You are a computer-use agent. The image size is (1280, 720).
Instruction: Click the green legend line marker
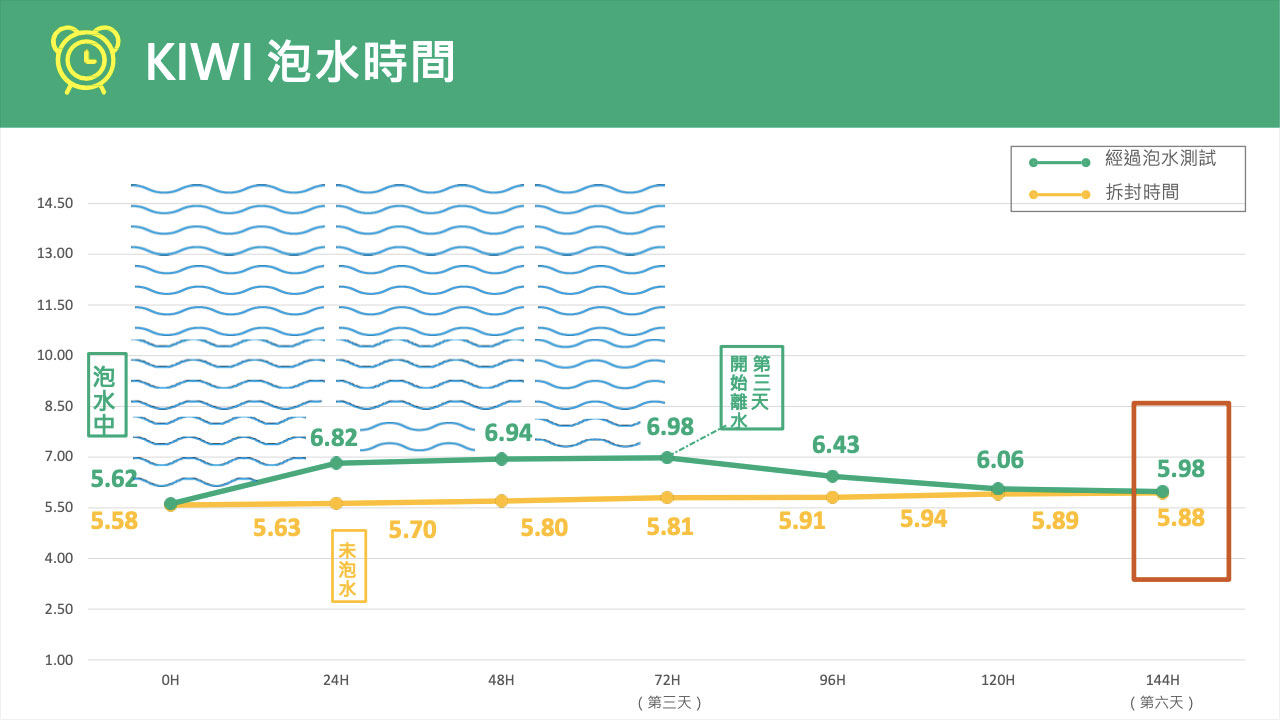click(x=1059, y=161)
